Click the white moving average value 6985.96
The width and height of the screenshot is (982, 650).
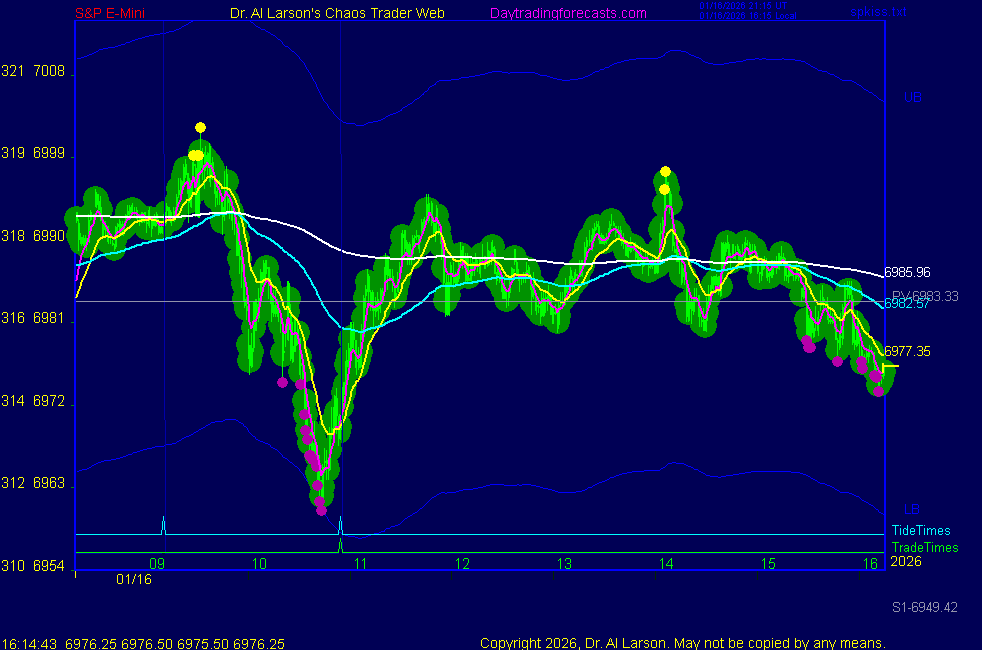coord(909,272)
